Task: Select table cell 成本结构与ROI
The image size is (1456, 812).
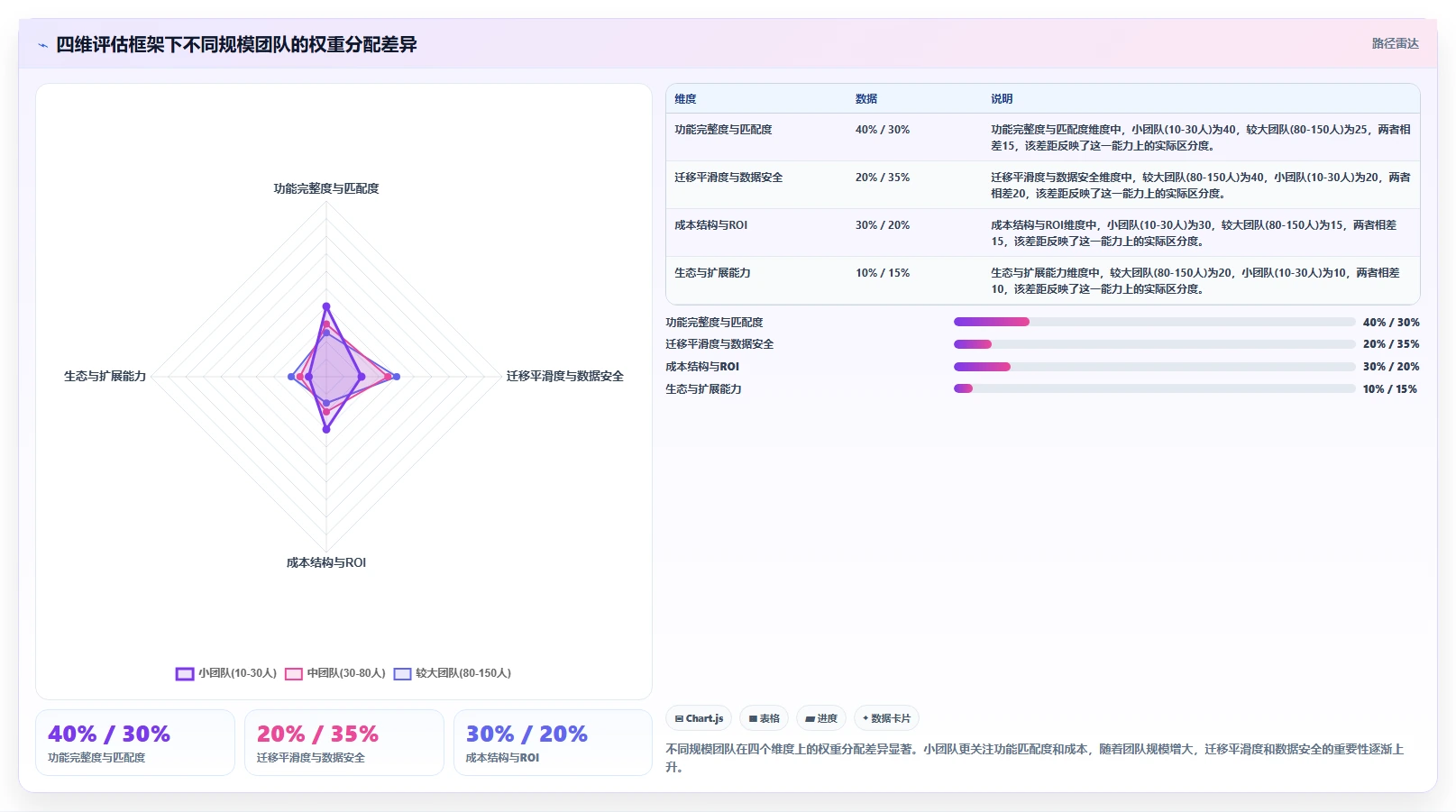Action: pos(710,225)
